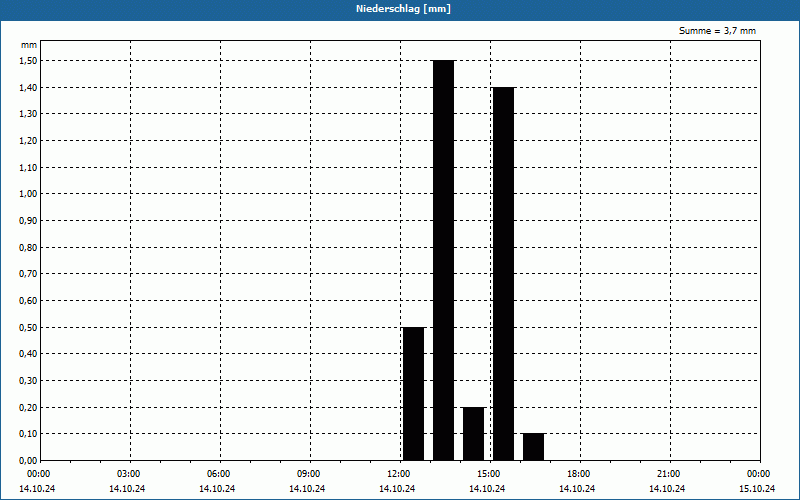Click the y-axis value "0,60"
Image resolution: width=800 pixels, height=500 pixels.
pos(29,301)
